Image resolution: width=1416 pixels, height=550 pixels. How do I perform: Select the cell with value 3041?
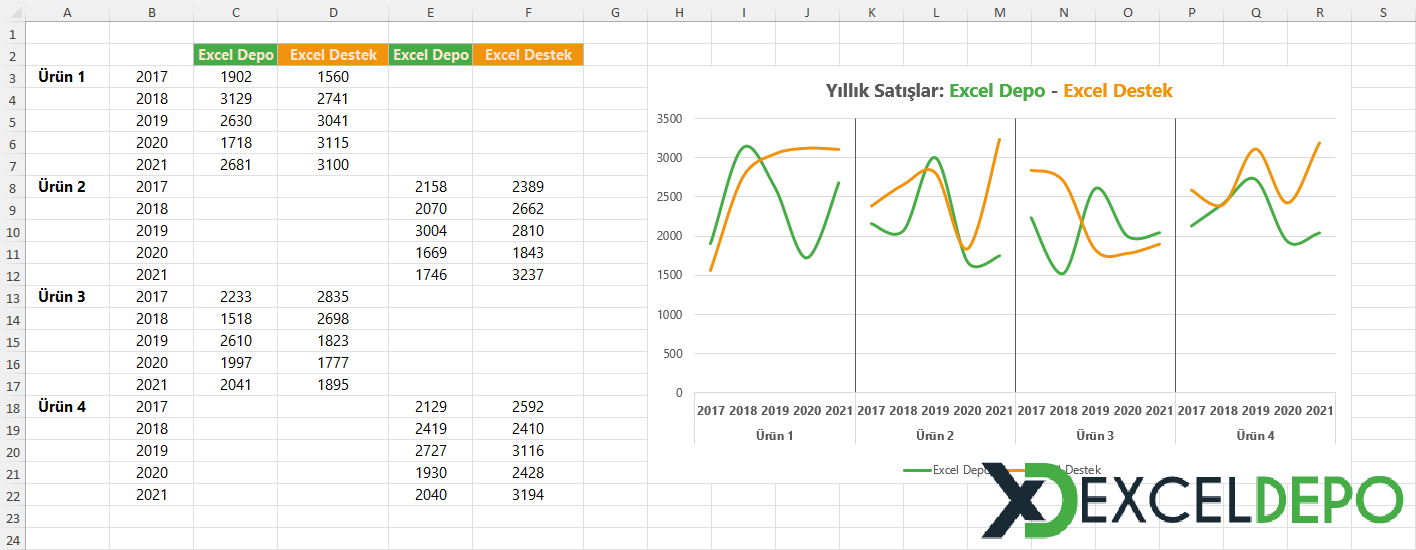333,121
